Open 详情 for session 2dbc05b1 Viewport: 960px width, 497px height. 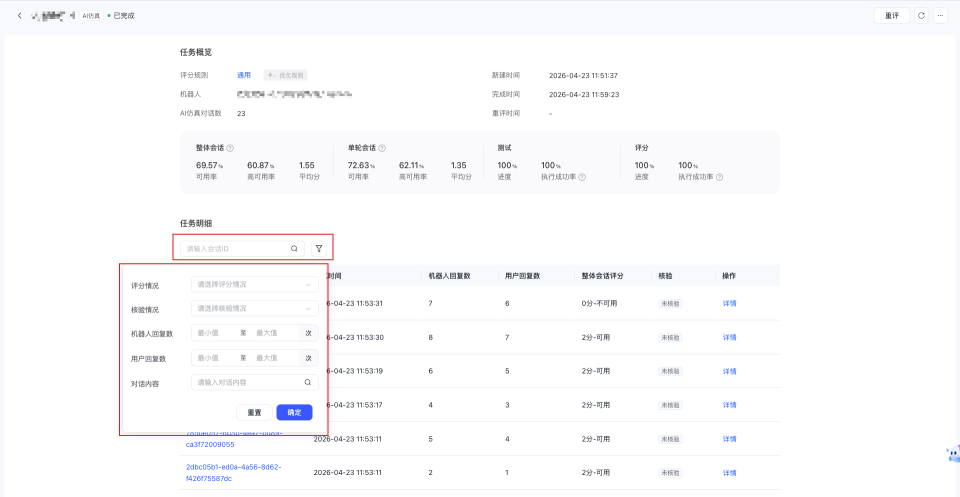point(729,473)
